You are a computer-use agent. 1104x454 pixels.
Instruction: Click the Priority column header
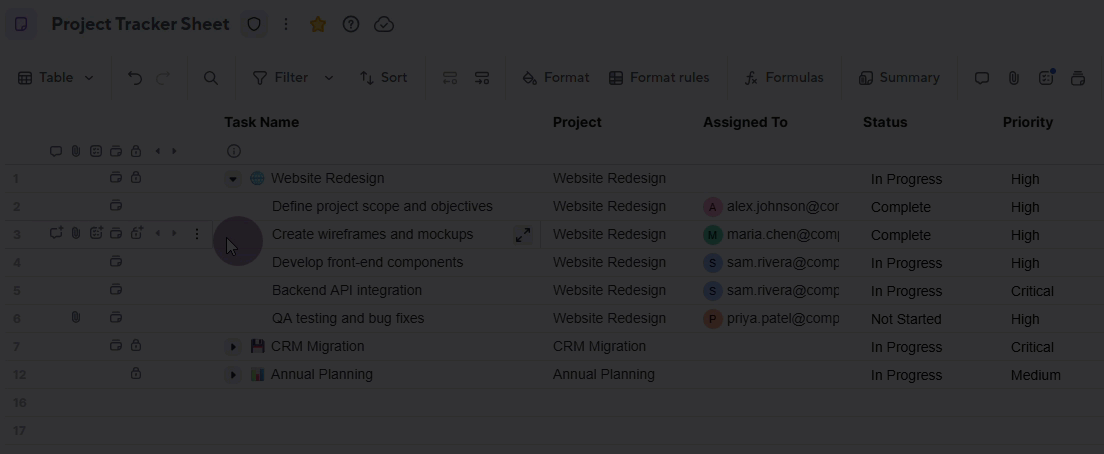click(x=1027, y=122)
